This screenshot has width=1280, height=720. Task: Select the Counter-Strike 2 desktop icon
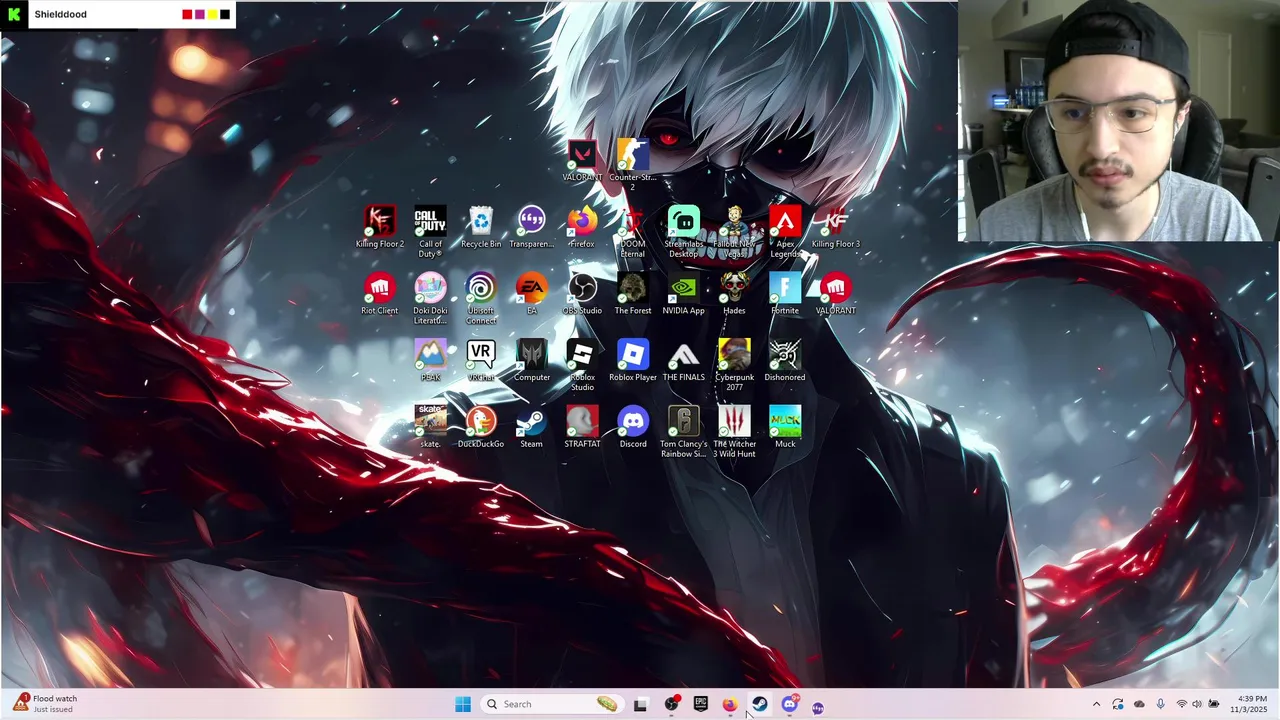pyautogui.click(x=633, y=165)
